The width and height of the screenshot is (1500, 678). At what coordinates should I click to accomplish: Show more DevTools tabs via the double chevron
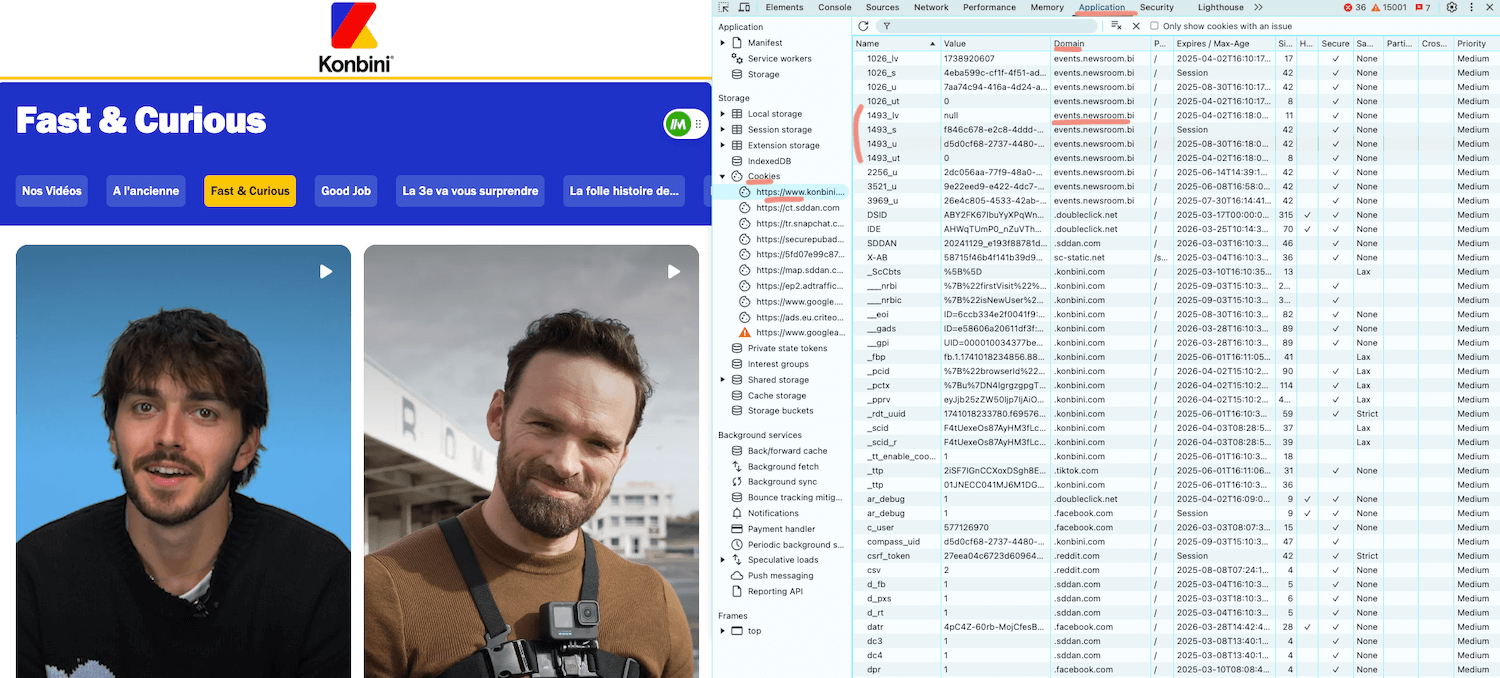pos(1258,7)
